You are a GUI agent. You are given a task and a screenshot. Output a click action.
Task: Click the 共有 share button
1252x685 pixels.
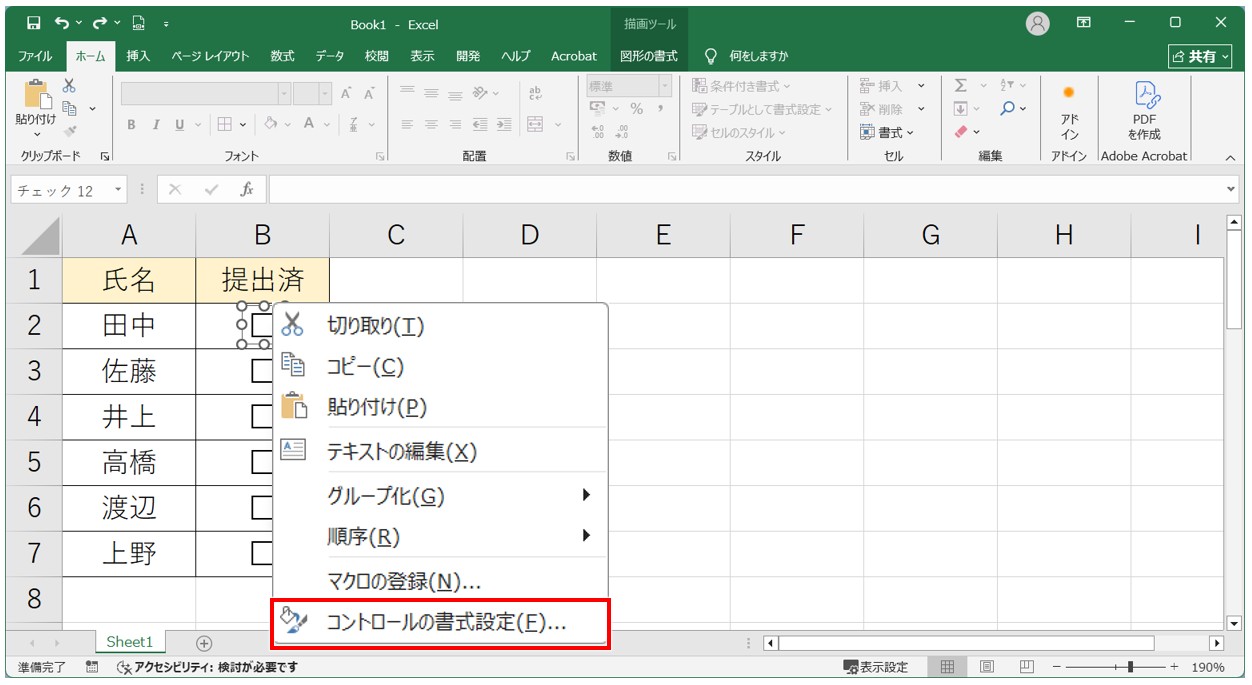pos(1201,56)
